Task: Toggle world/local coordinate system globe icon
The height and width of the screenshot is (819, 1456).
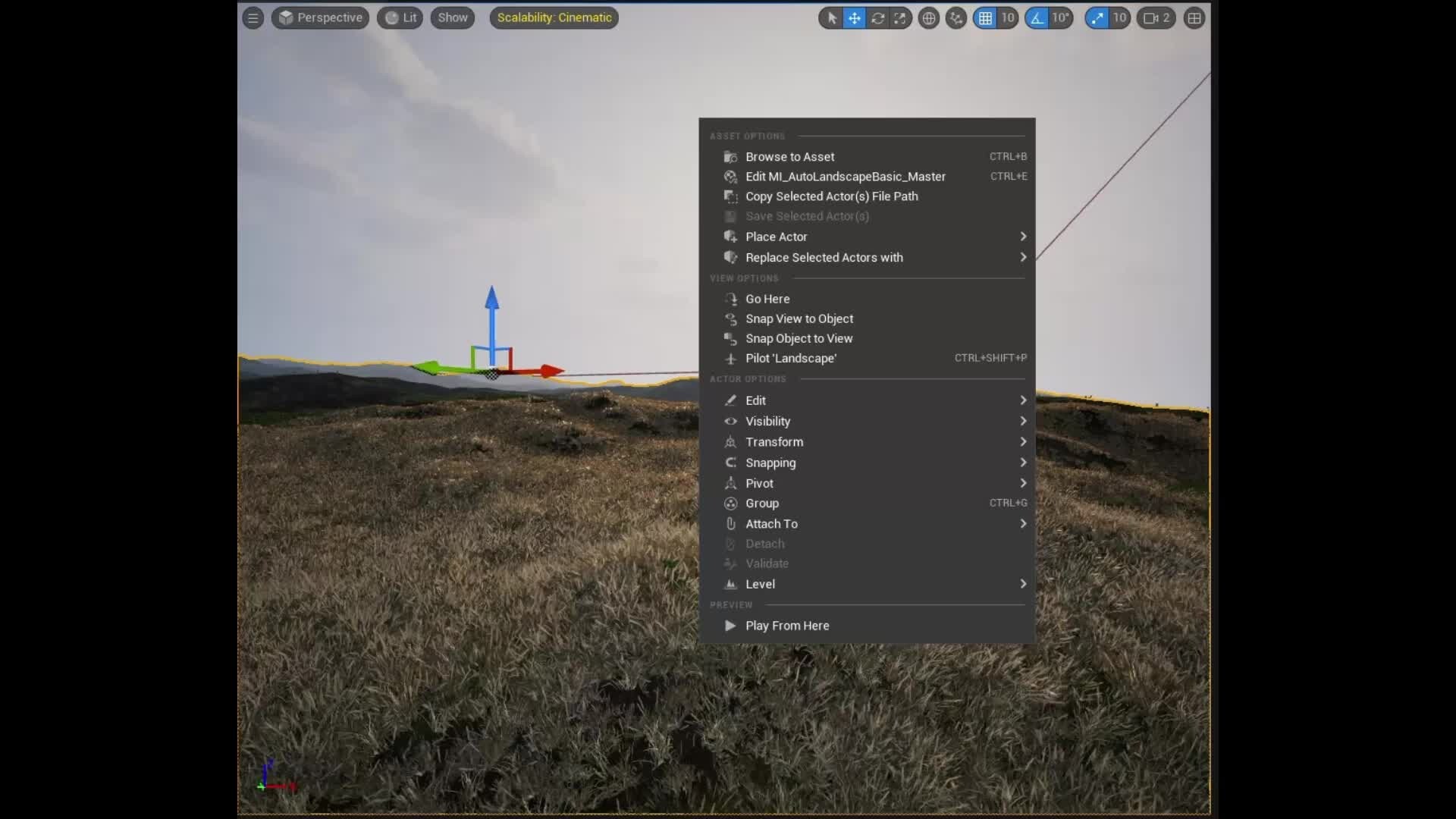Action: (x=929, y=17)
